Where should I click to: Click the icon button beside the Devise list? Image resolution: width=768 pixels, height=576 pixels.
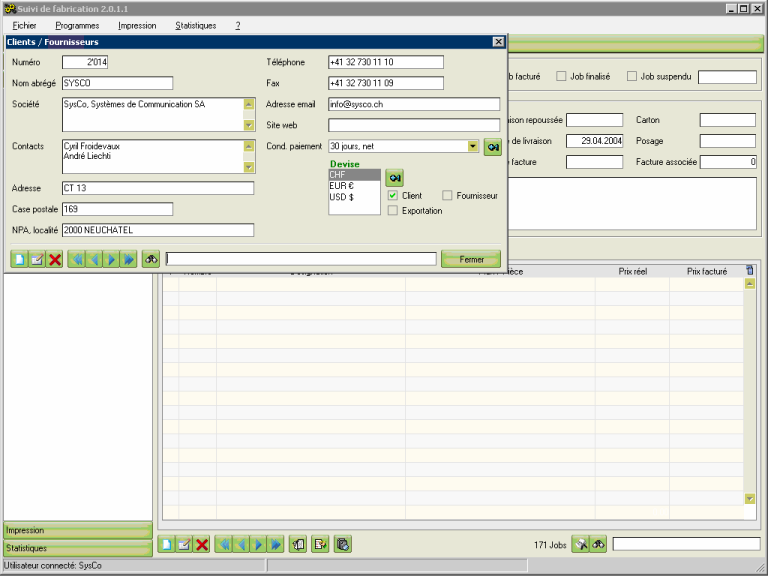click(x=395, y=177)
